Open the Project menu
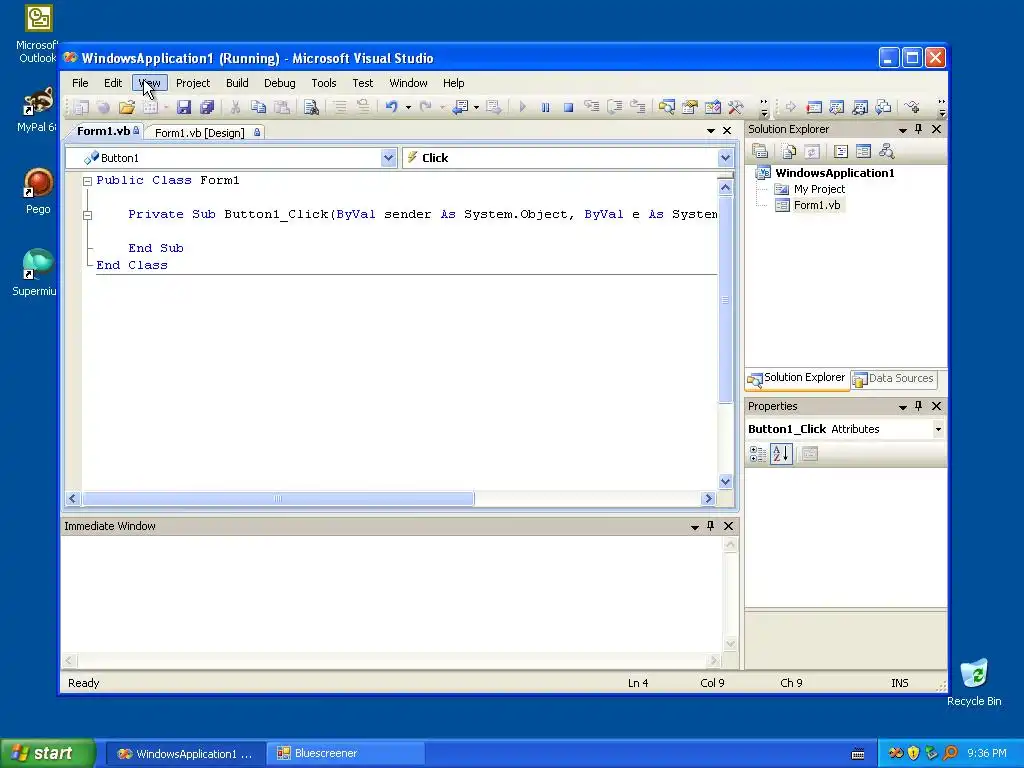Image resolution: width=1024 pixels, height=768 pixels. click(193, 83)
